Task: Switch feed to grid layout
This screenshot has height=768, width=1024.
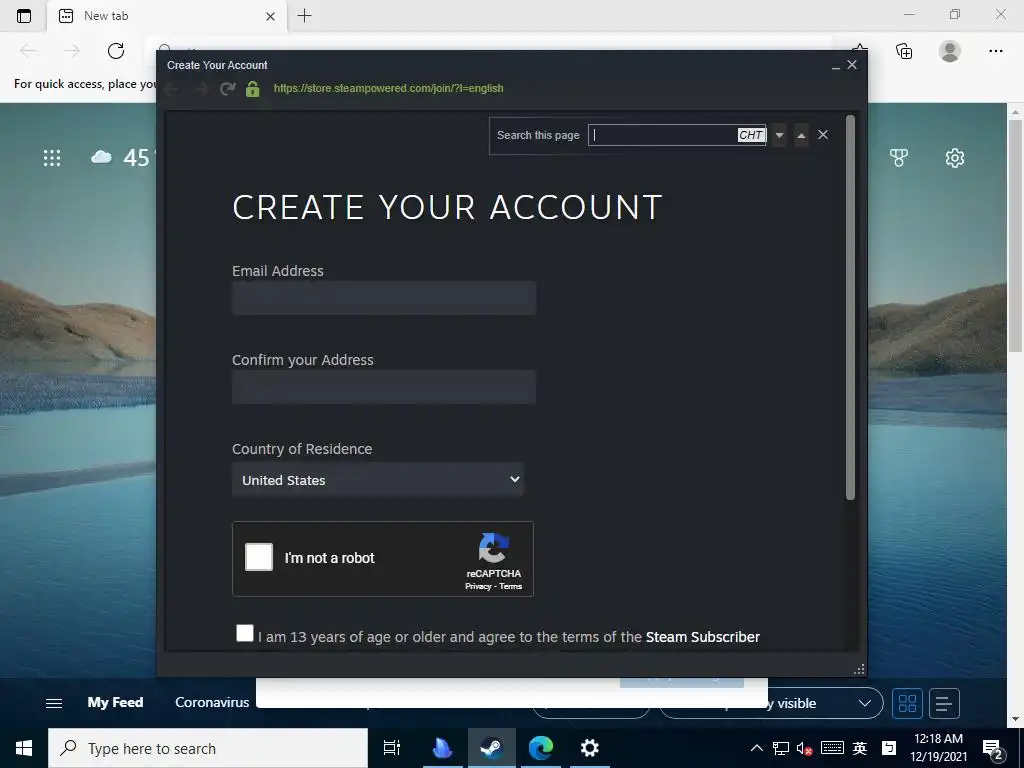Action: click(x=908, y=703)
